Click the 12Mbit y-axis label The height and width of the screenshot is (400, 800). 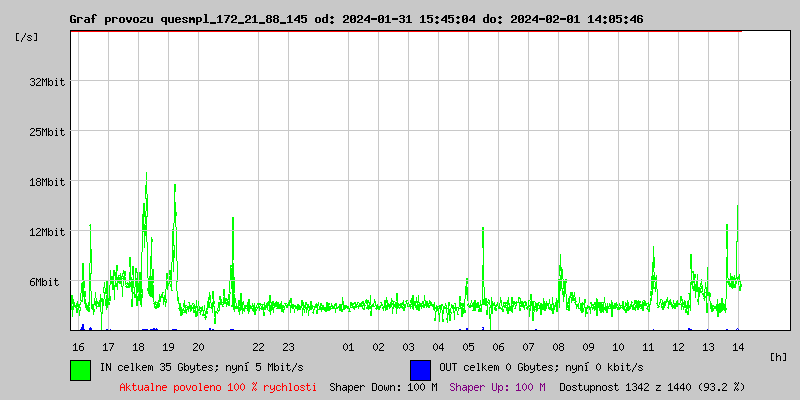click(x=47, y=232)
